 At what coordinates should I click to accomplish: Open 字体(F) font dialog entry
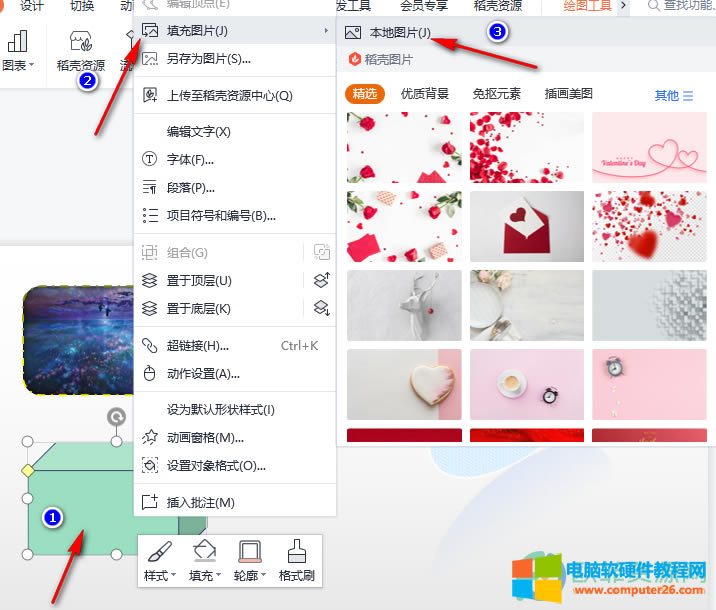pyautogui.click(x=235, y=159)
